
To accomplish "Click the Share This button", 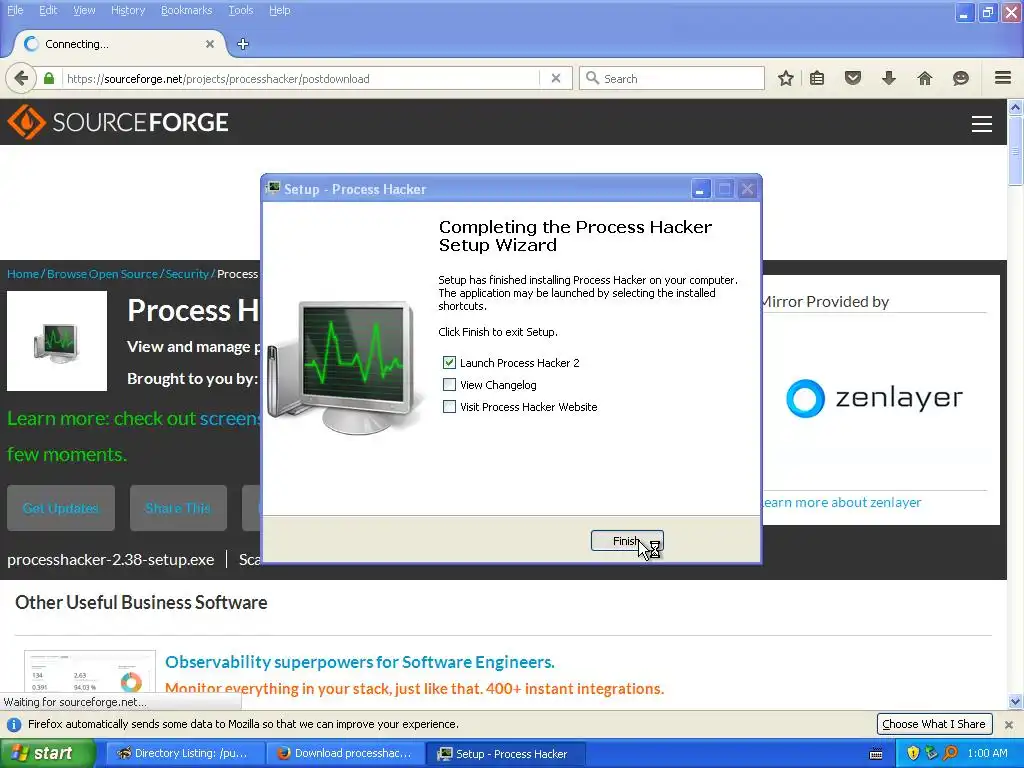I will click(178, 508).
